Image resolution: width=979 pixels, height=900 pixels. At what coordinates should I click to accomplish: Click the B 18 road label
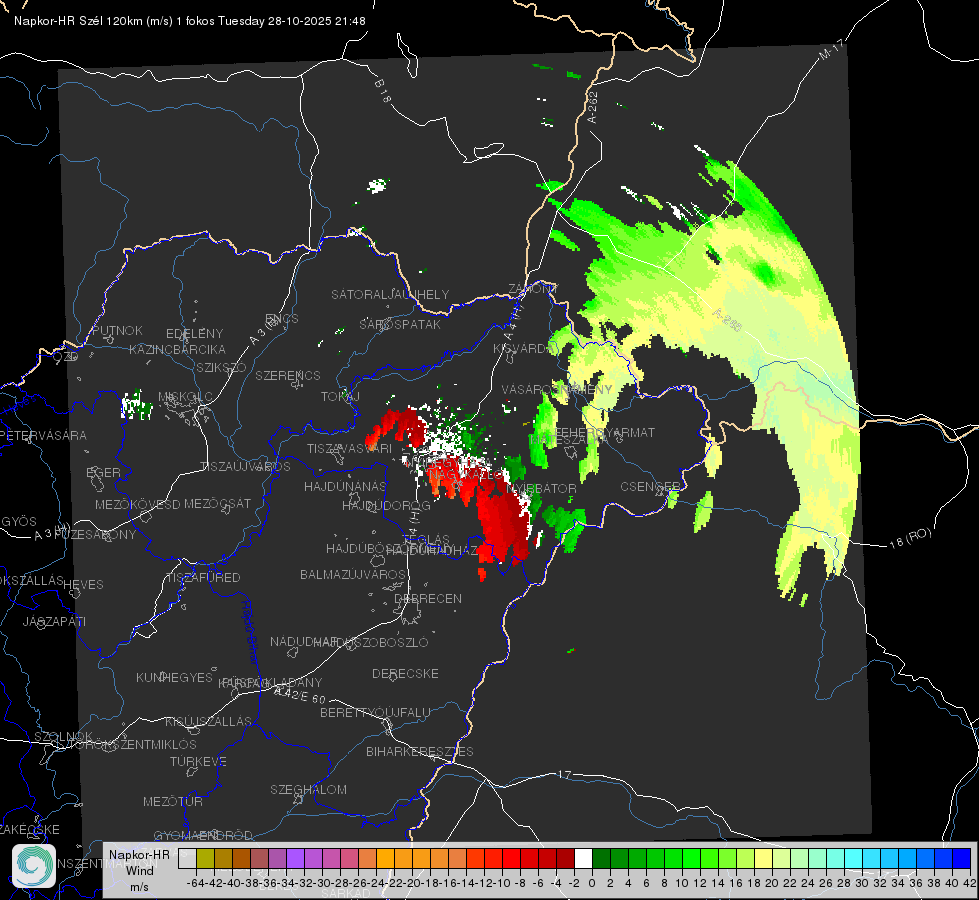click(x=383, y=91)
